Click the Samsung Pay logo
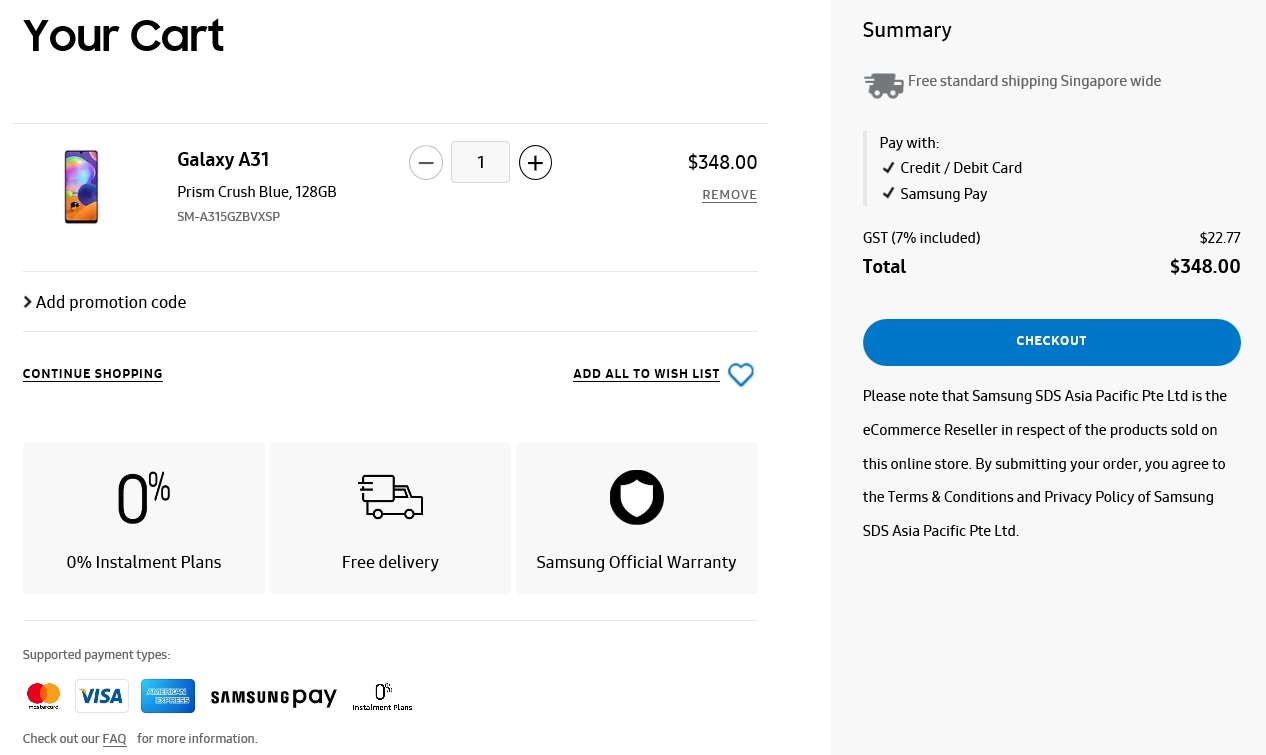Image resolution: width=1266 pixels, height=755 pixels. click(x=273, y=697)
